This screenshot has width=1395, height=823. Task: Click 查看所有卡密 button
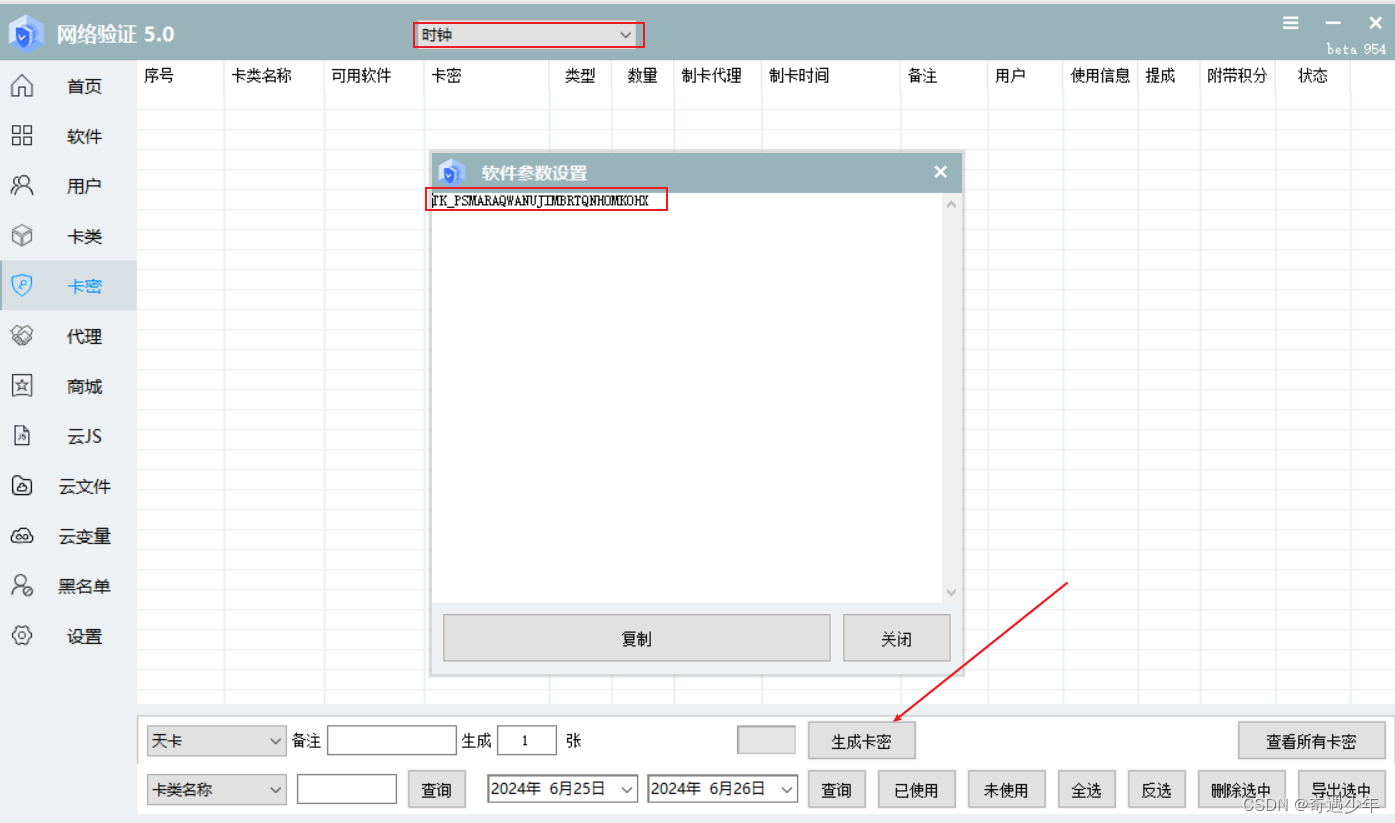coord(1311,741)
